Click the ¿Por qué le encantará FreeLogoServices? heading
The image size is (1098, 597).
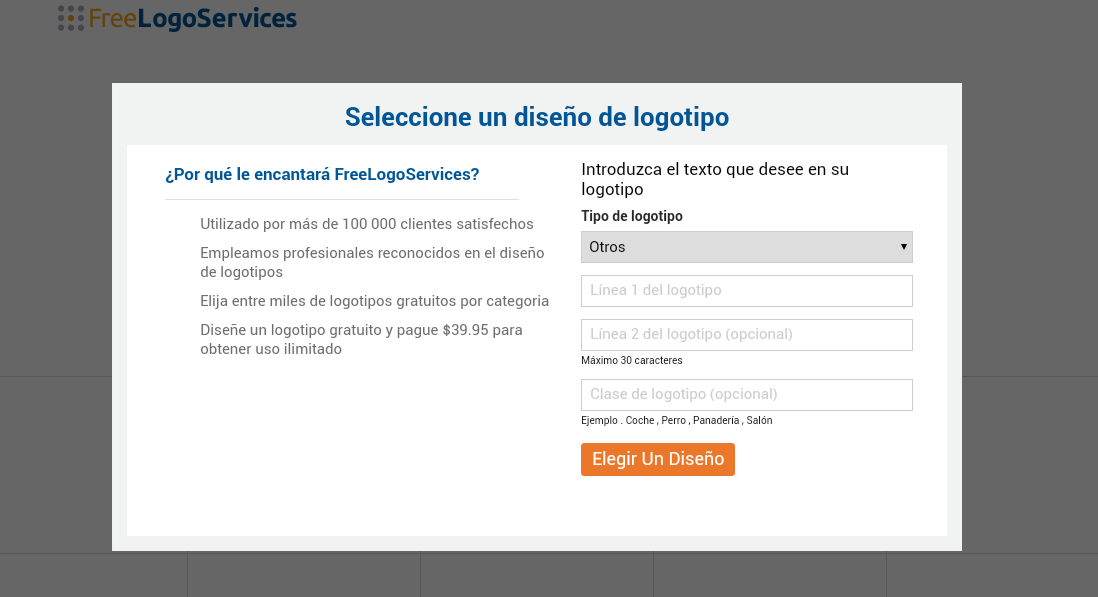[x=322, y=174]
